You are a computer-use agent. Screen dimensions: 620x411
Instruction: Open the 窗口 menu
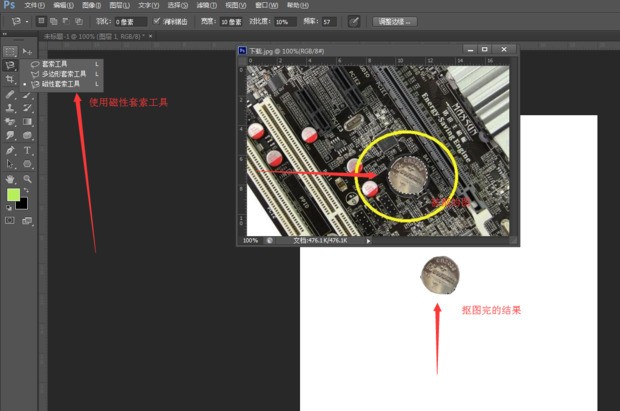(x=267, y=6)
